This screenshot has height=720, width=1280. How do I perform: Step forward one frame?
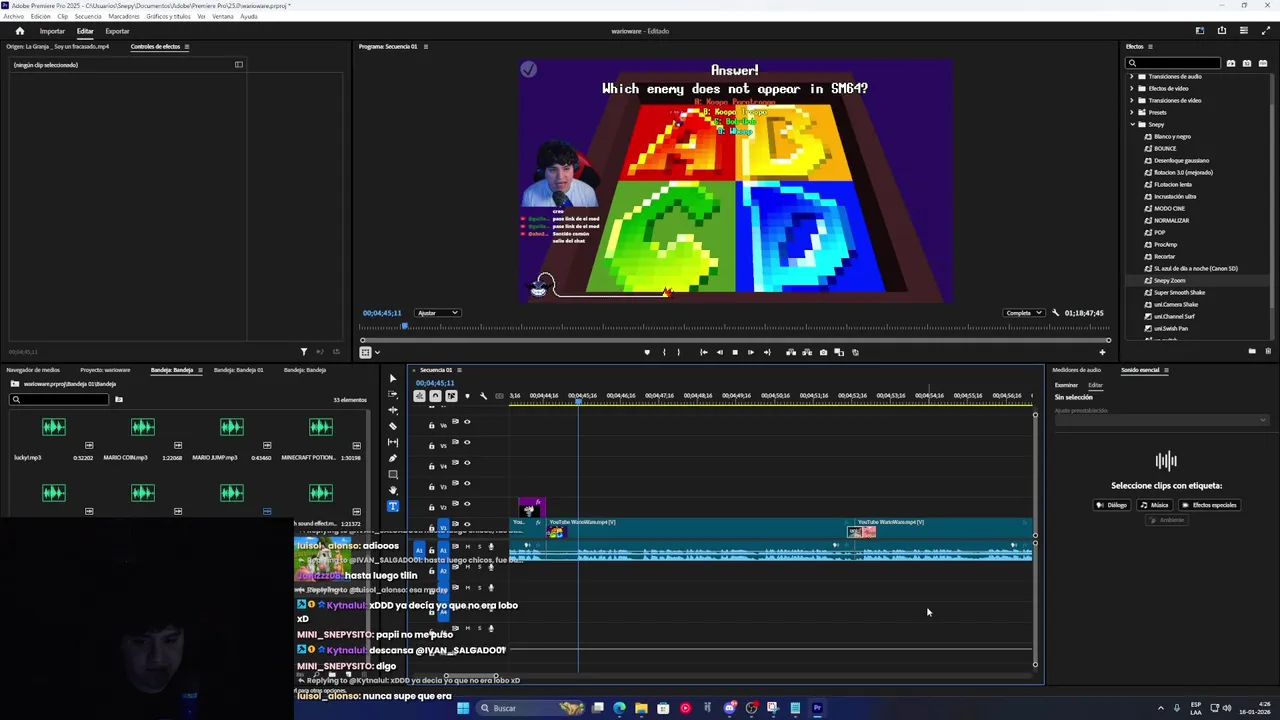(751, 352)
